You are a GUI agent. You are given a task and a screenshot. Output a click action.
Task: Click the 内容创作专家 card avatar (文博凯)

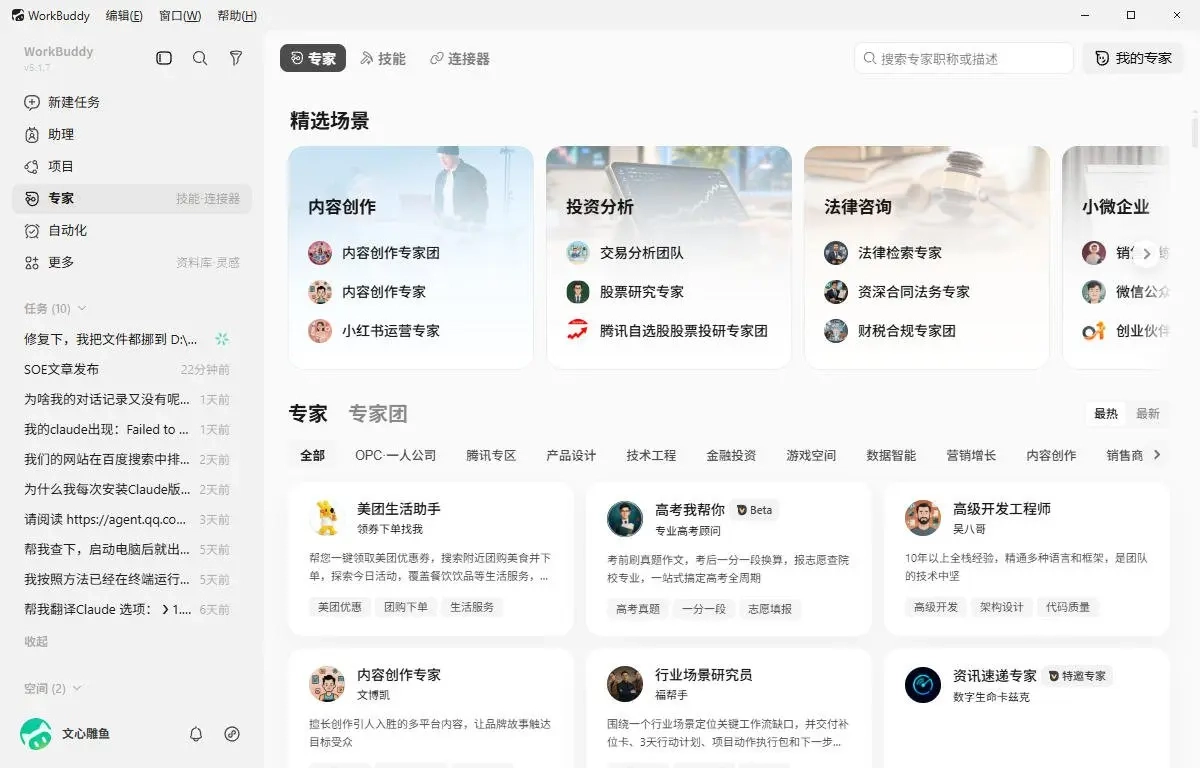[327, 684]
